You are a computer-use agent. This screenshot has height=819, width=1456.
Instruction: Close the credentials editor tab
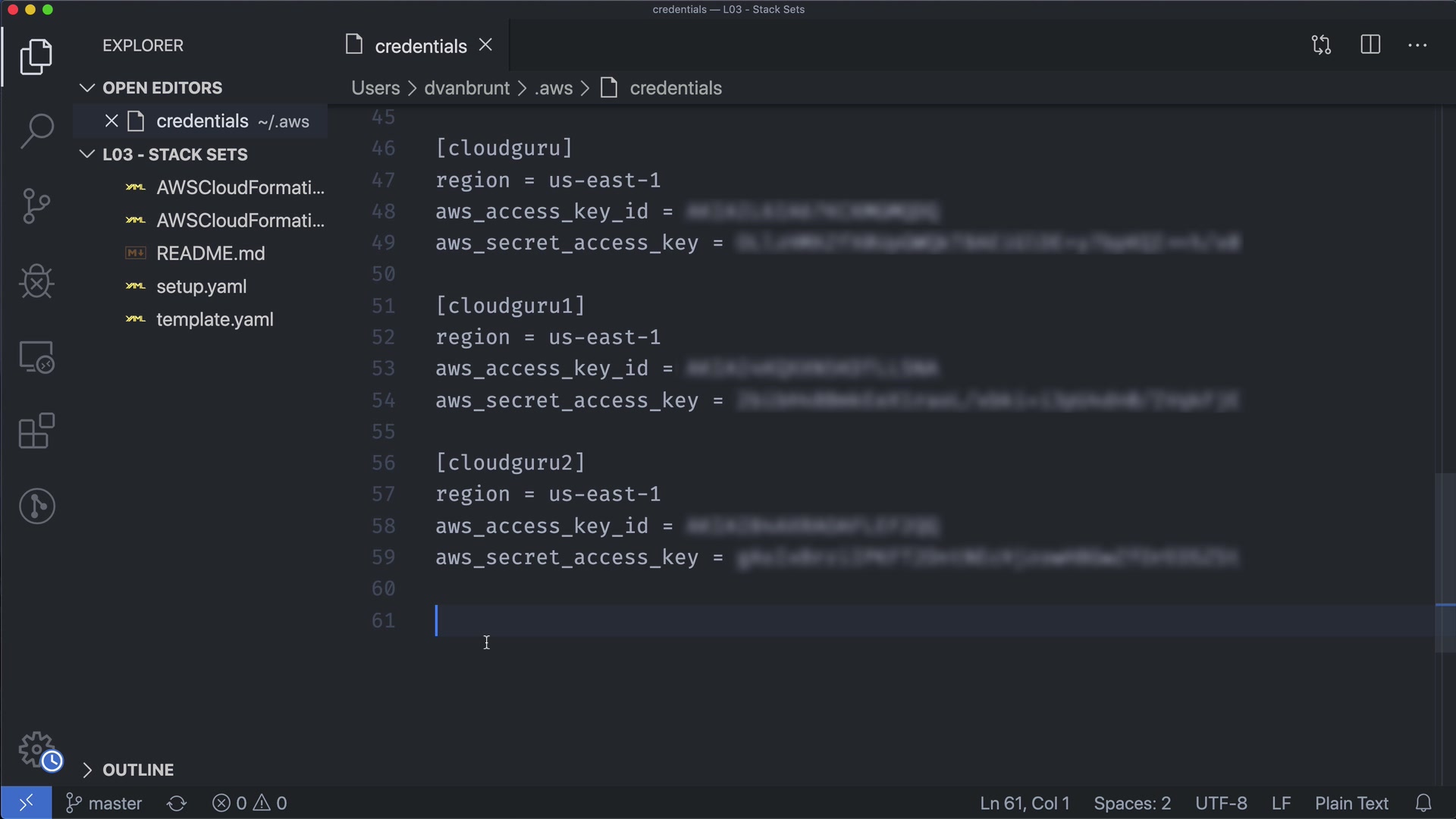(x=486, y=45)
